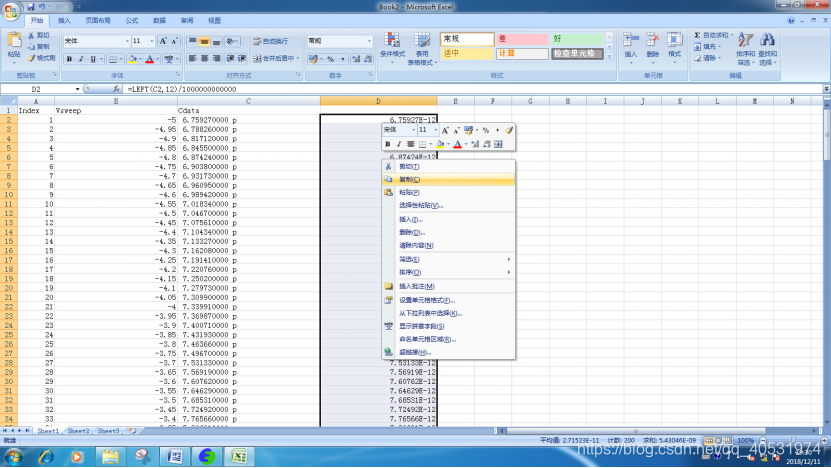Open mini toolbar font size dropdown

[x=436, y=130]
